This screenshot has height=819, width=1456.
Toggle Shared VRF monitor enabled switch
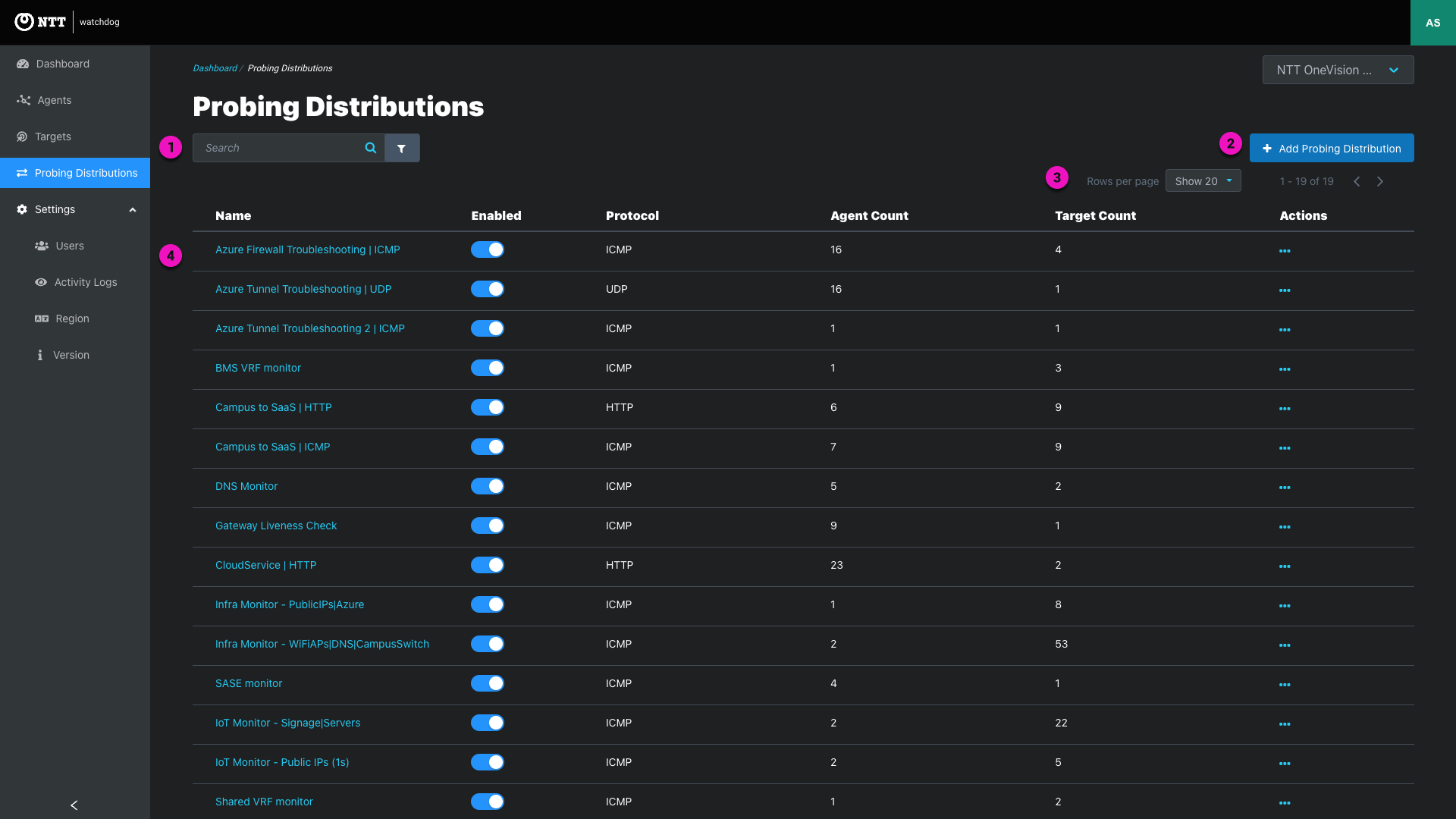[488, 802]
